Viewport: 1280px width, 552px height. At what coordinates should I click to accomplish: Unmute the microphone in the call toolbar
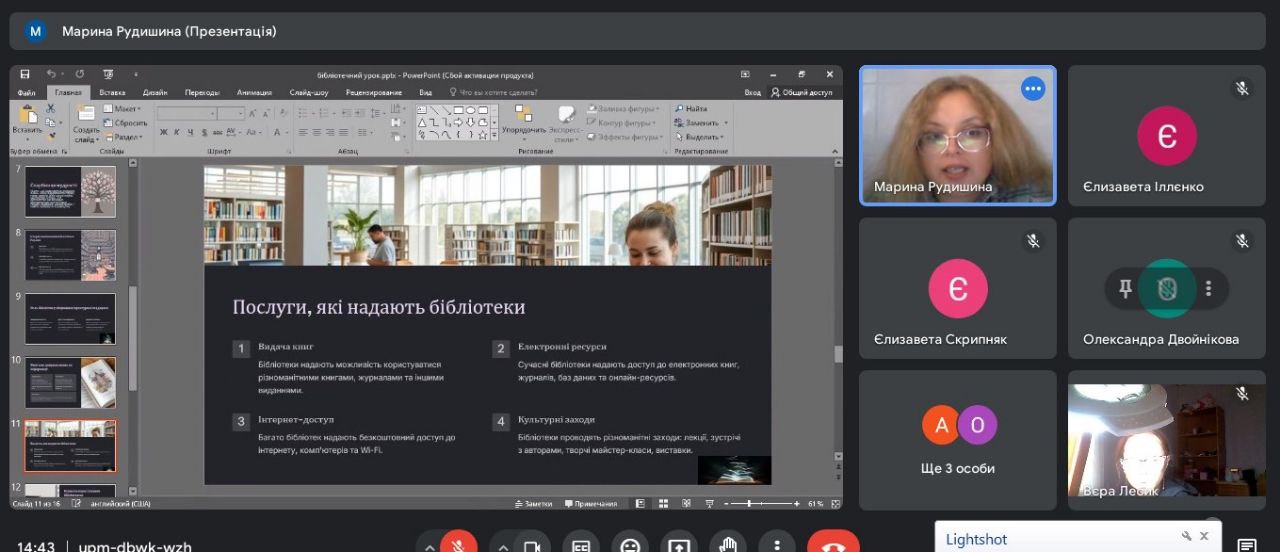coord(459,545)
